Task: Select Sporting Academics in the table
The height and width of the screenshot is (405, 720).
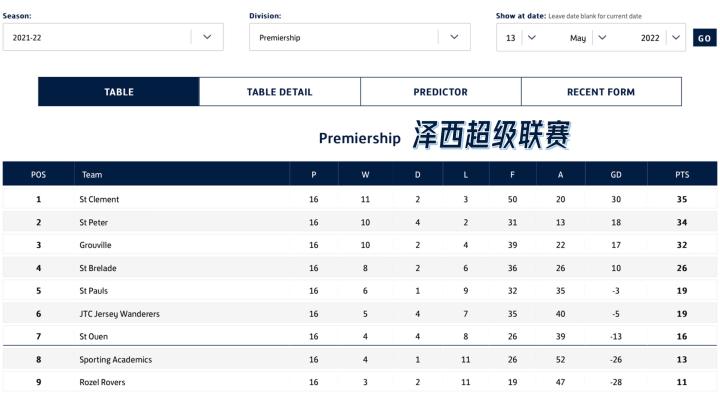Action: coord(115,360)
